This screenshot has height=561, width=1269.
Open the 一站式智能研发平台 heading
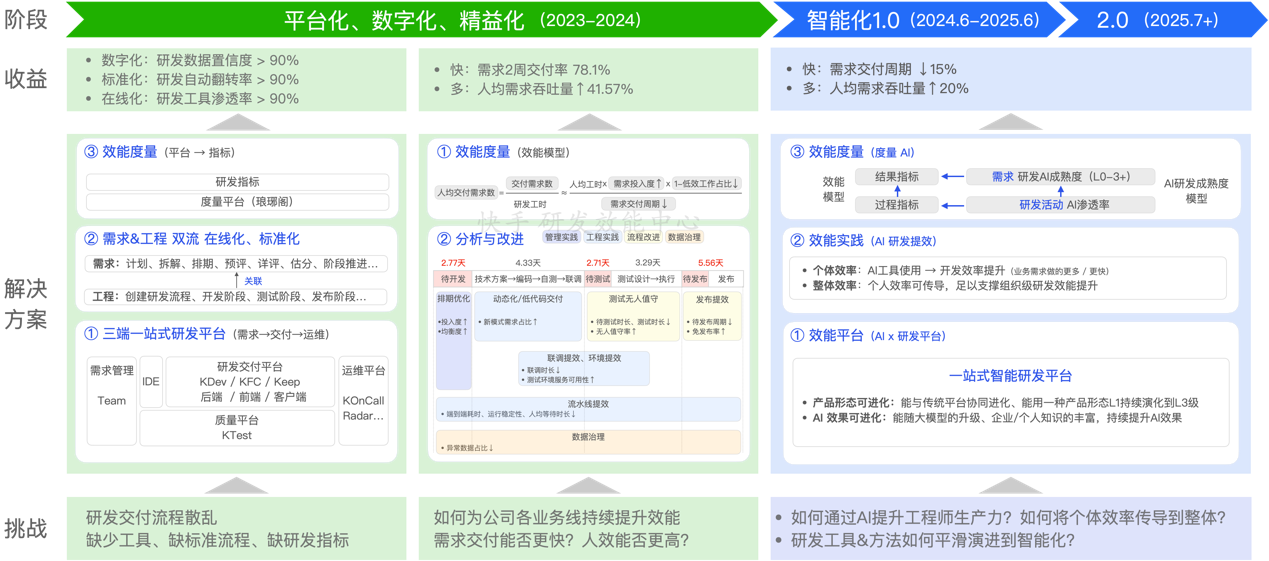[1010, 376]
